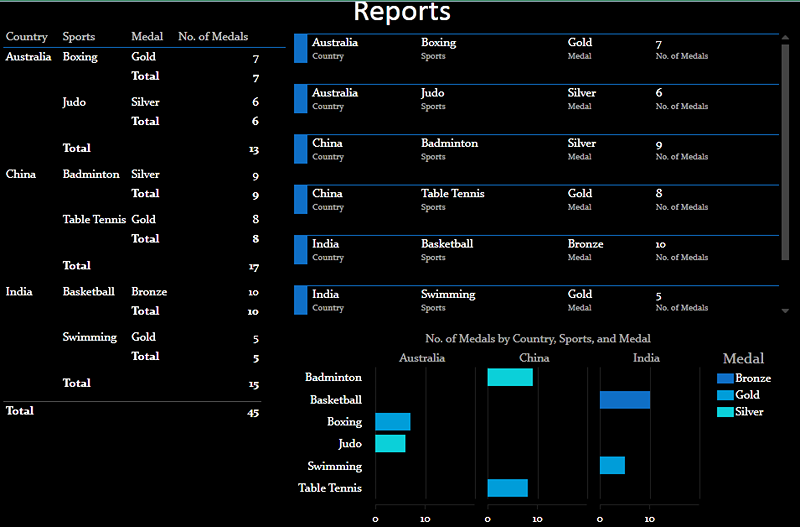Click the Judo axis label in chart
The image size is (800, 527).
click(x=350, y=444)
